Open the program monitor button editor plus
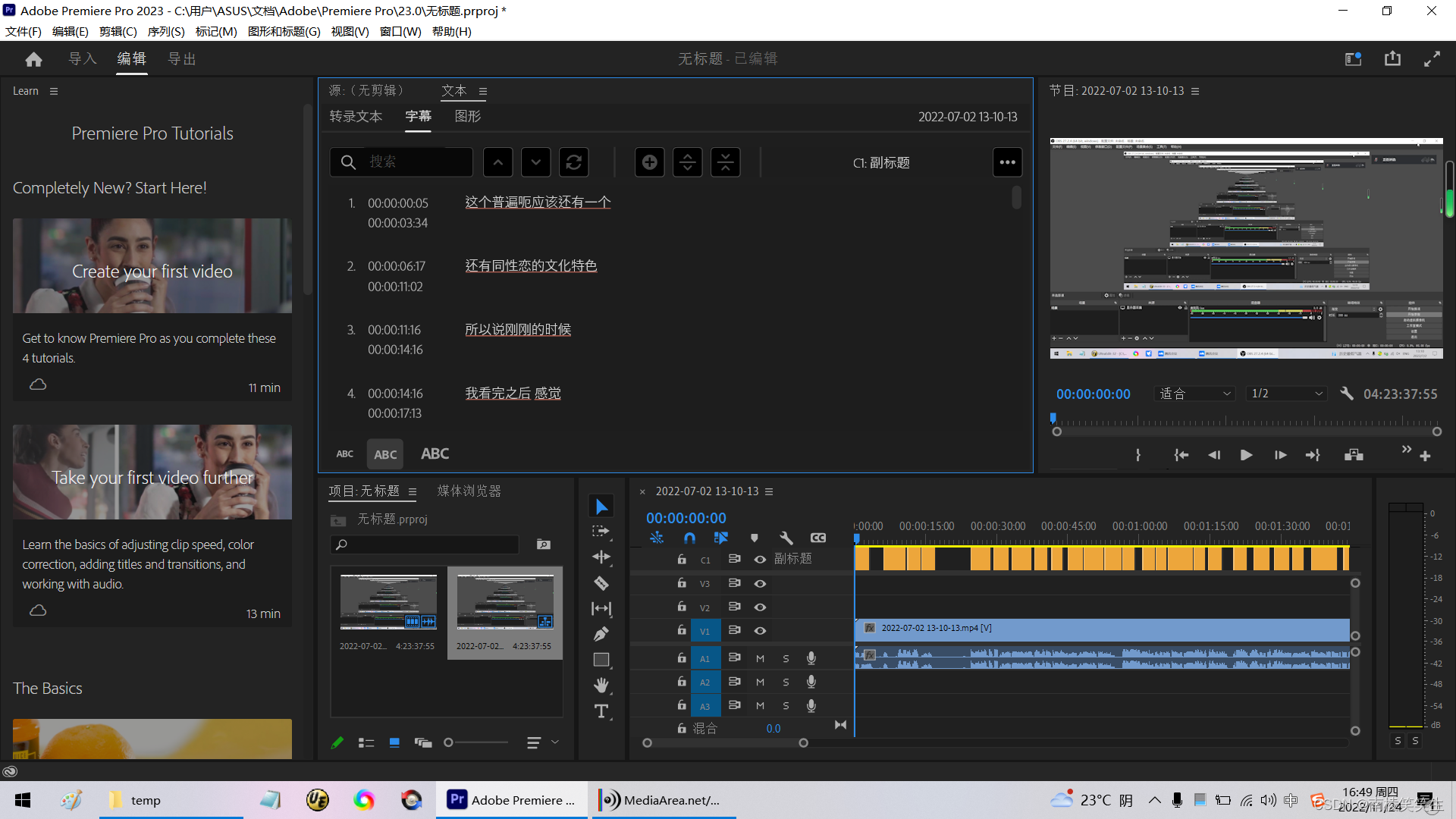Viewport: 1456px width, 819px height. [1425, 457]
